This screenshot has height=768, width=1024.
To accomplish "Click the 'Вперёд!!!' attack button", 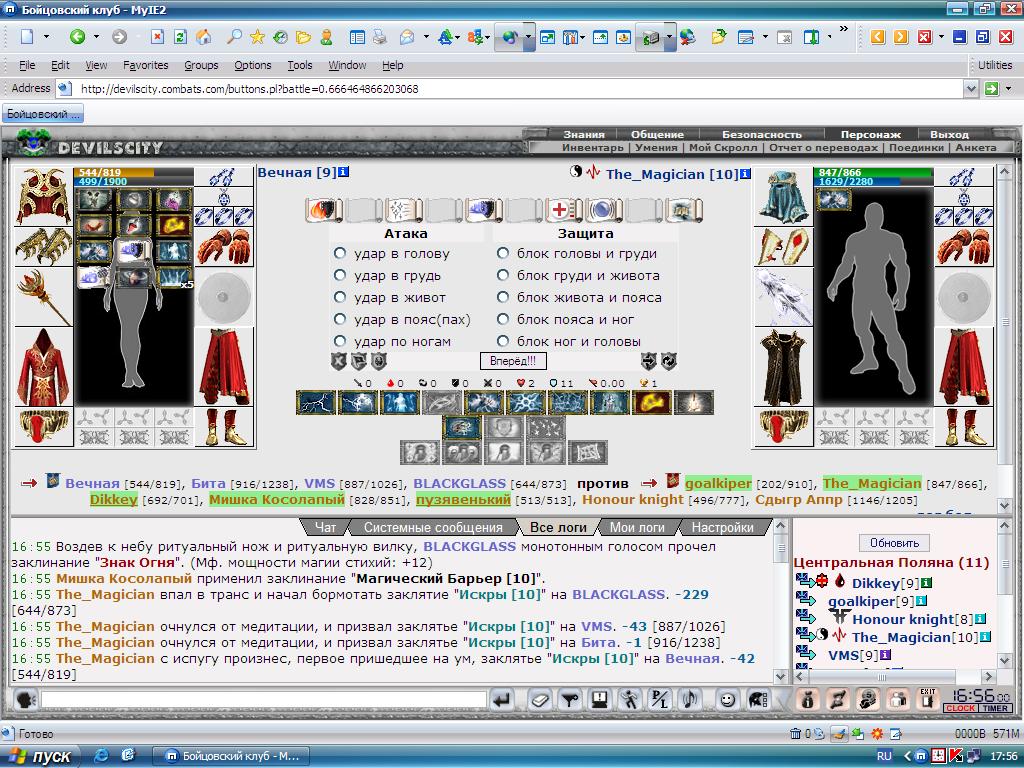I will [513, 360].
